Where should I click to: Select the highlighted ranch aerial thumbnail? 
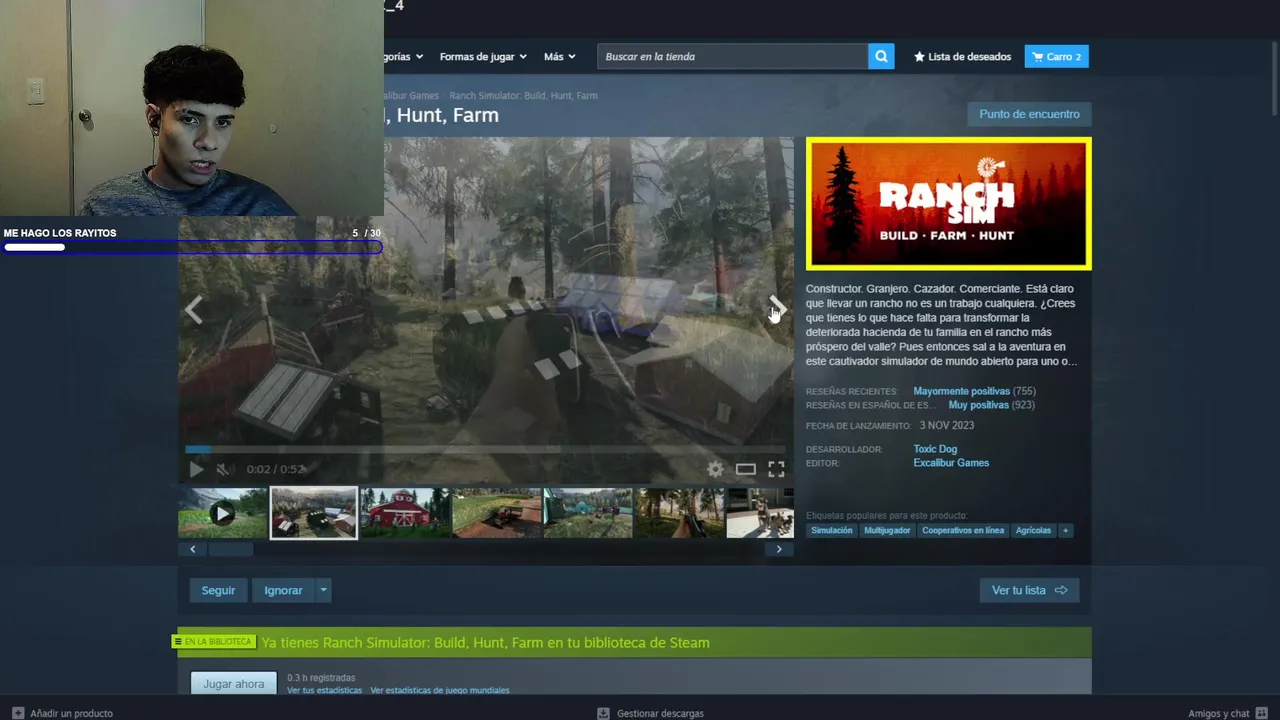[x=314, y=513]
